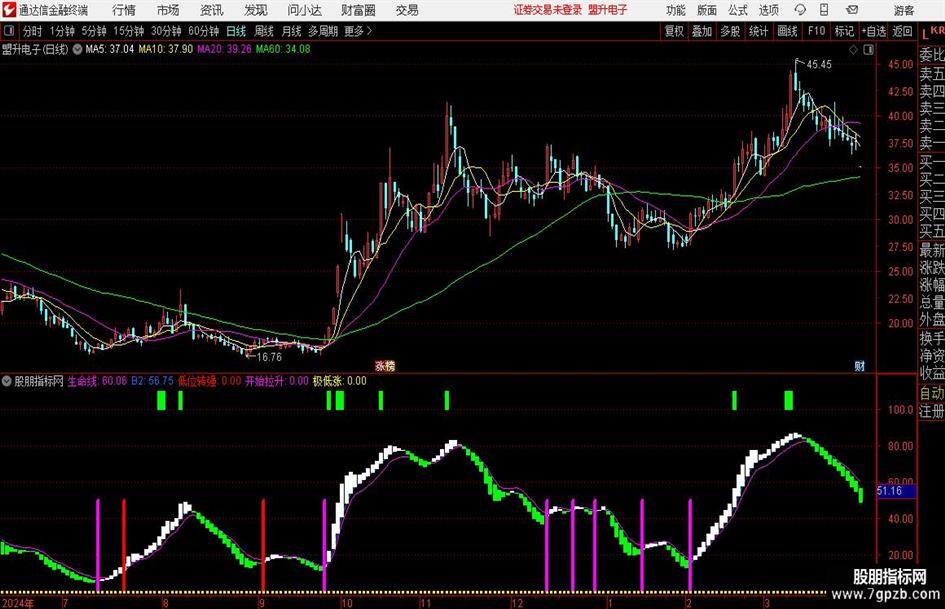This screenshot has width=945, height=609.
Task: Expand dropdown beside 盟升电子(日线) title
Action: [x=77, y=49]
